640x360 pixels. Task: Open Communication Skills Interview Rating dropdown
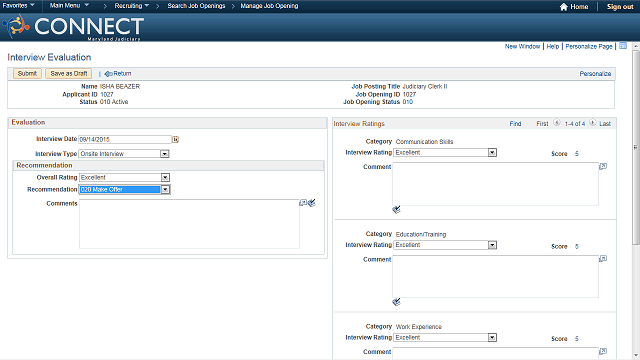click(492, 153)
